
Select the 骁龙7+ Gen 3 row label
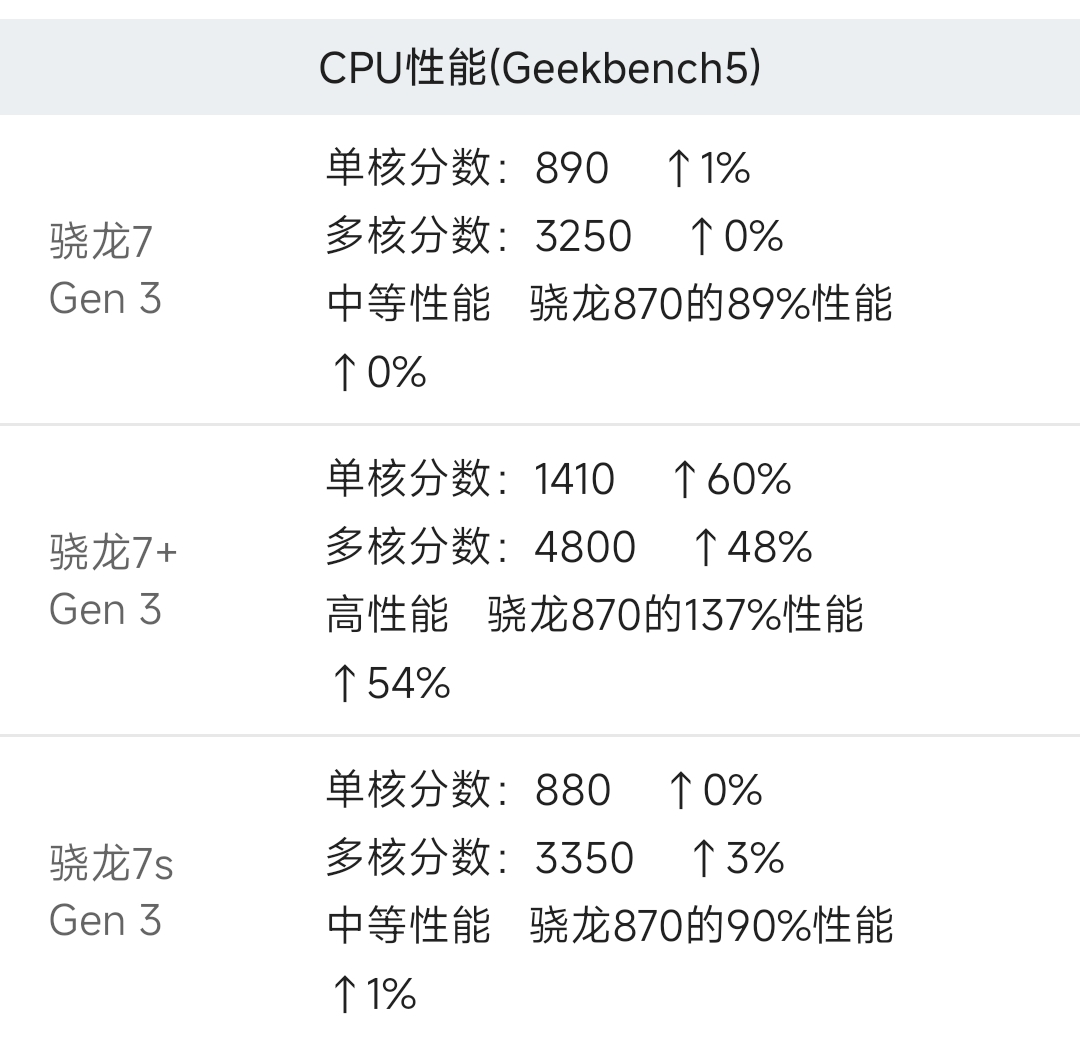click(x=112, y=580)
